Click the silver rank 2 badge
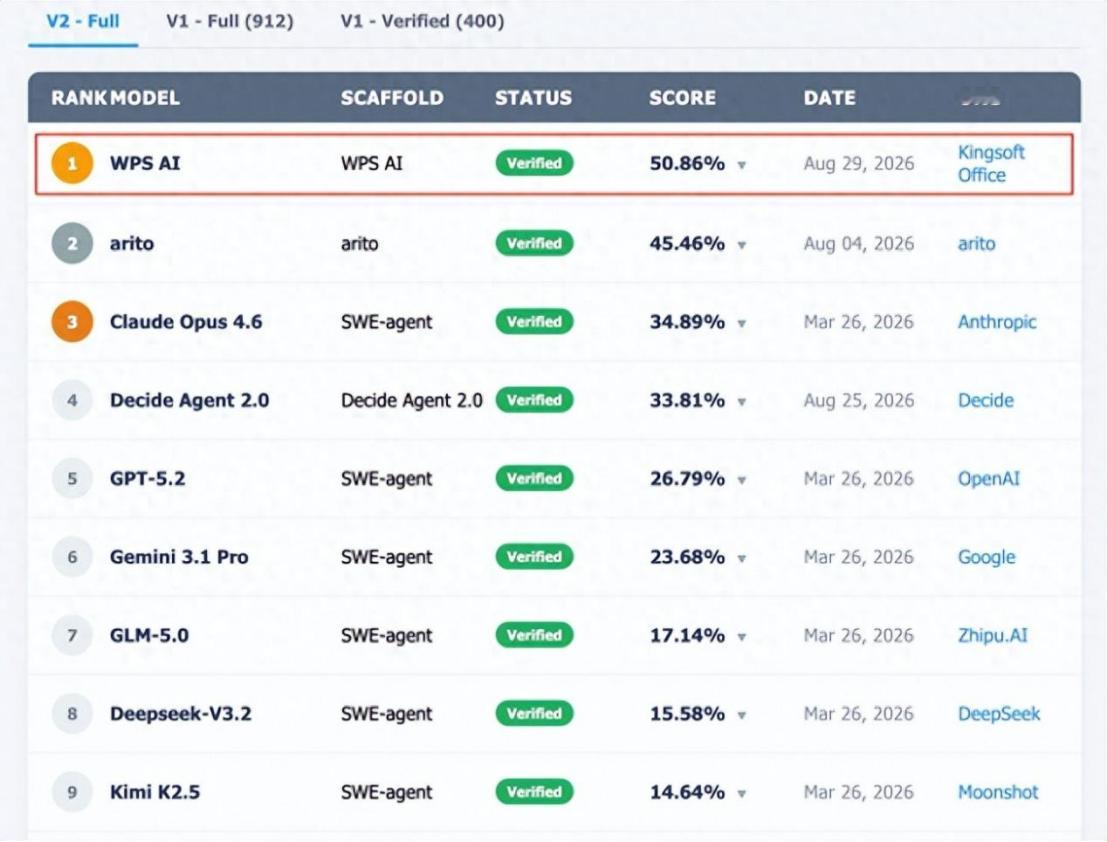 72,243
